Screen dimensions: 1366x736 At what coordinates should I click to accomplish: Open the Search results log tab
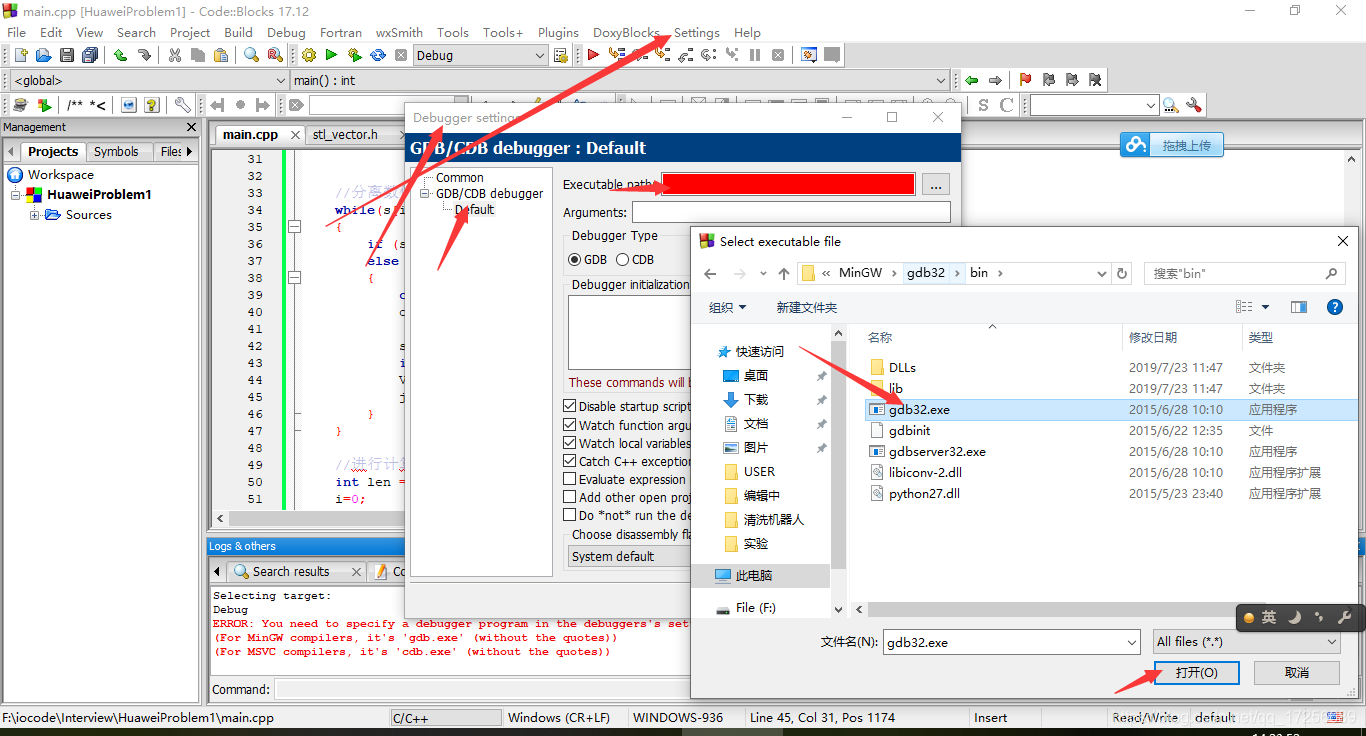[291, 571]
